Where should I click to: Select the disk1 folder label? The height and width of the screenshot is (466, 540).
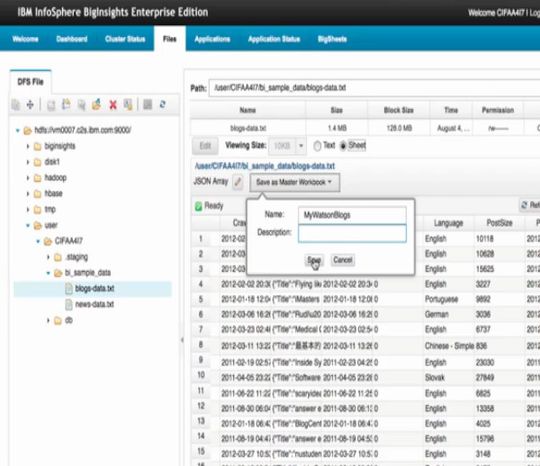point(52,162)
